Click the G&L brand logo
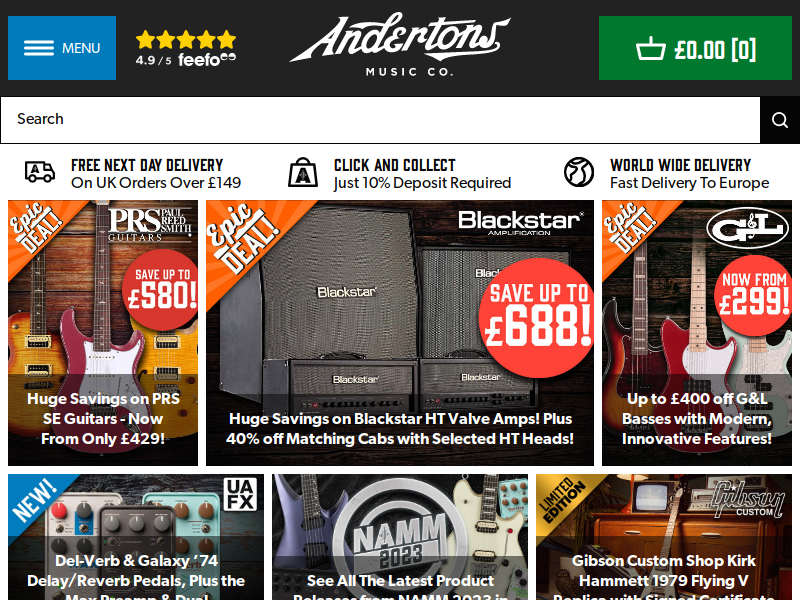The width and height of the screenshot is (800, 600). 747,228
